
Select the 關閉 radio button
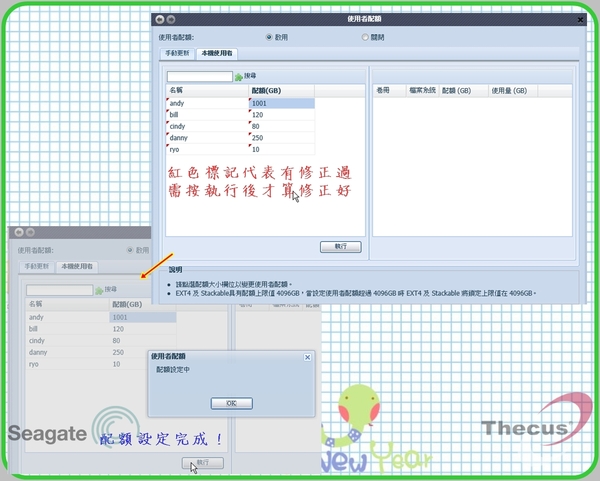click(365, 37)
